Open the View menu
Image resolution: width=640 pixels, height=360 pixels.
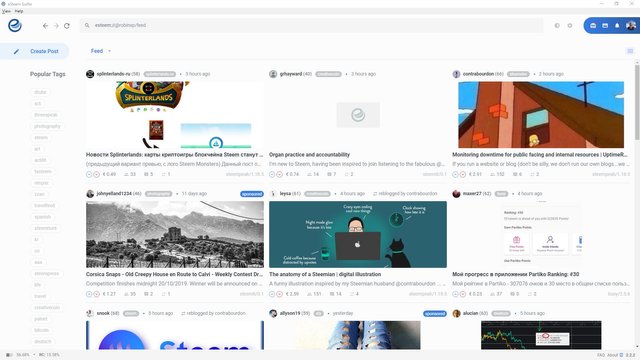coord(6,11)
